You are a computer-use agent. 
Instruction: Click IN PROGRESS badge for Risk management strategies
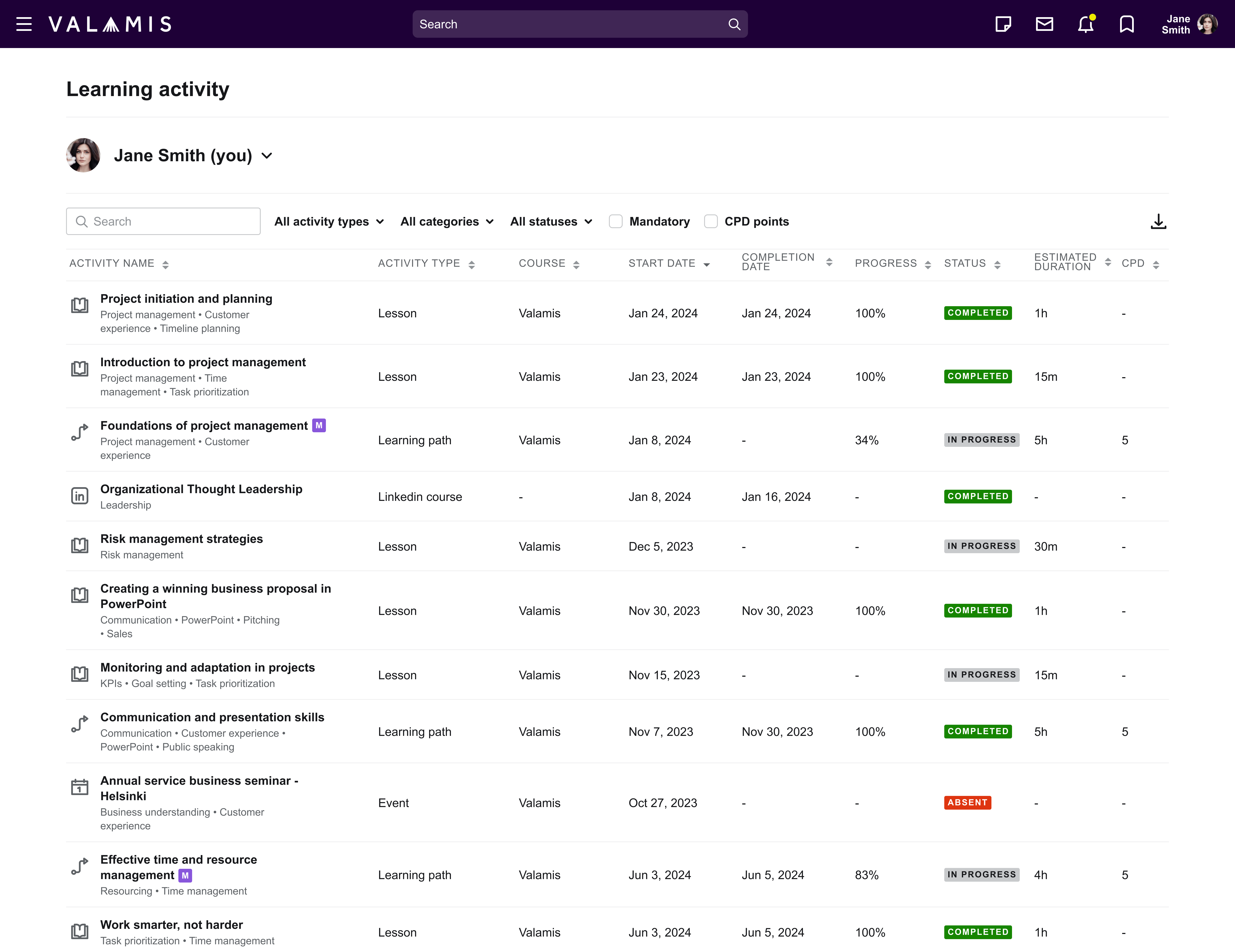click(981, 546)
